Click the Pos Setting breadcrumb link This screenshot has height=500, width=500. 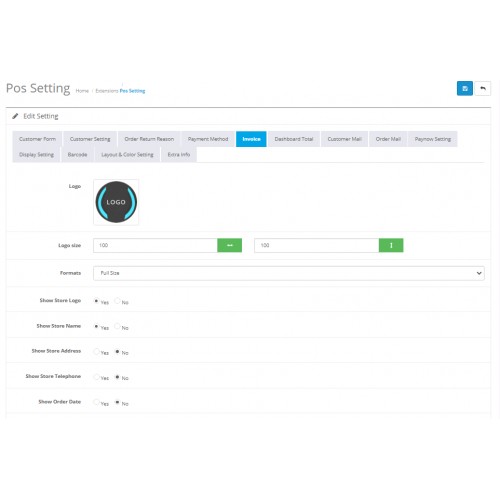tap(132, 91)
